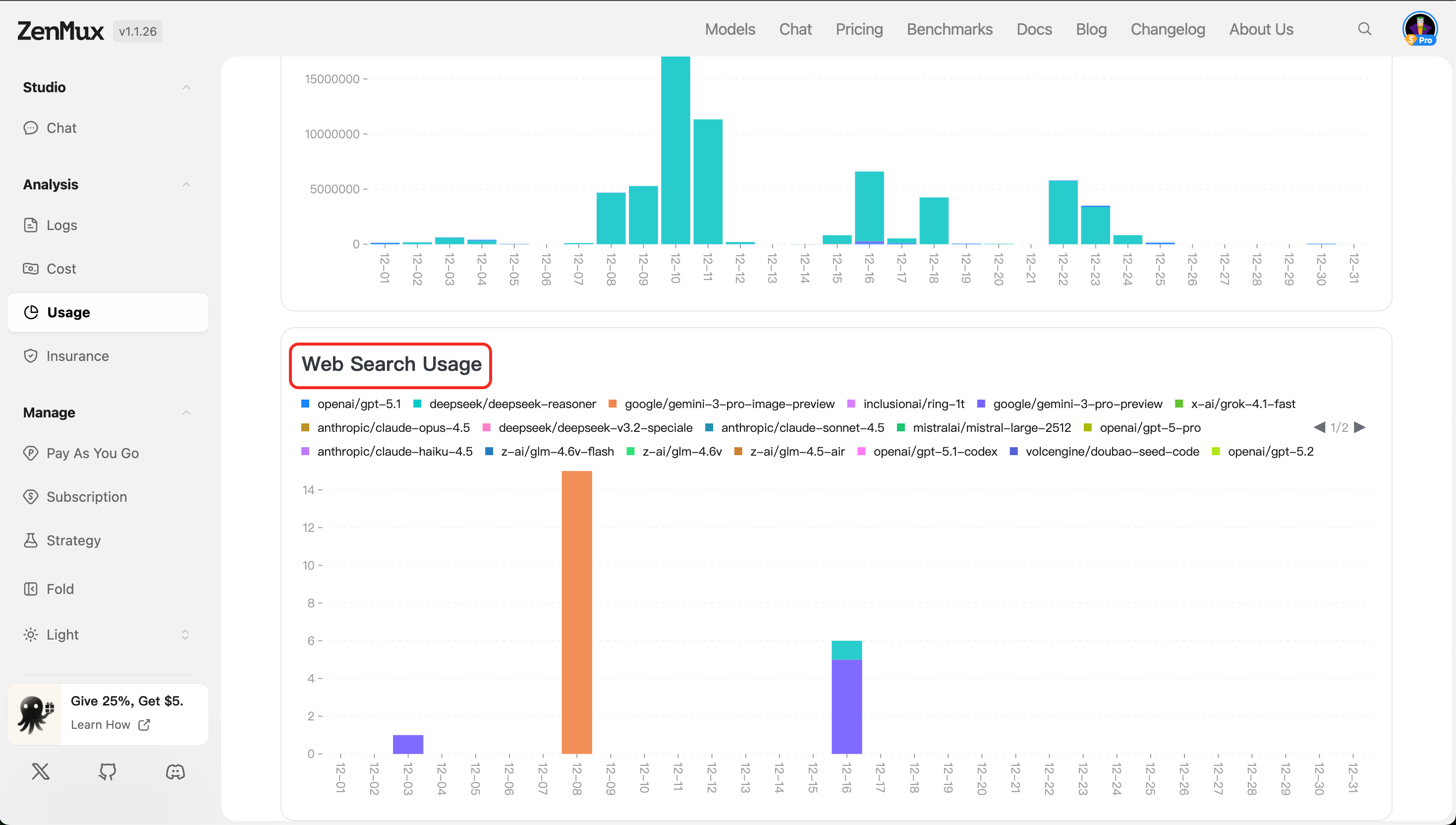Hide google/gemini-3-pro-image-preview series in legend
This screenshot has width=1456, height=825.
[x=729, y=404]
